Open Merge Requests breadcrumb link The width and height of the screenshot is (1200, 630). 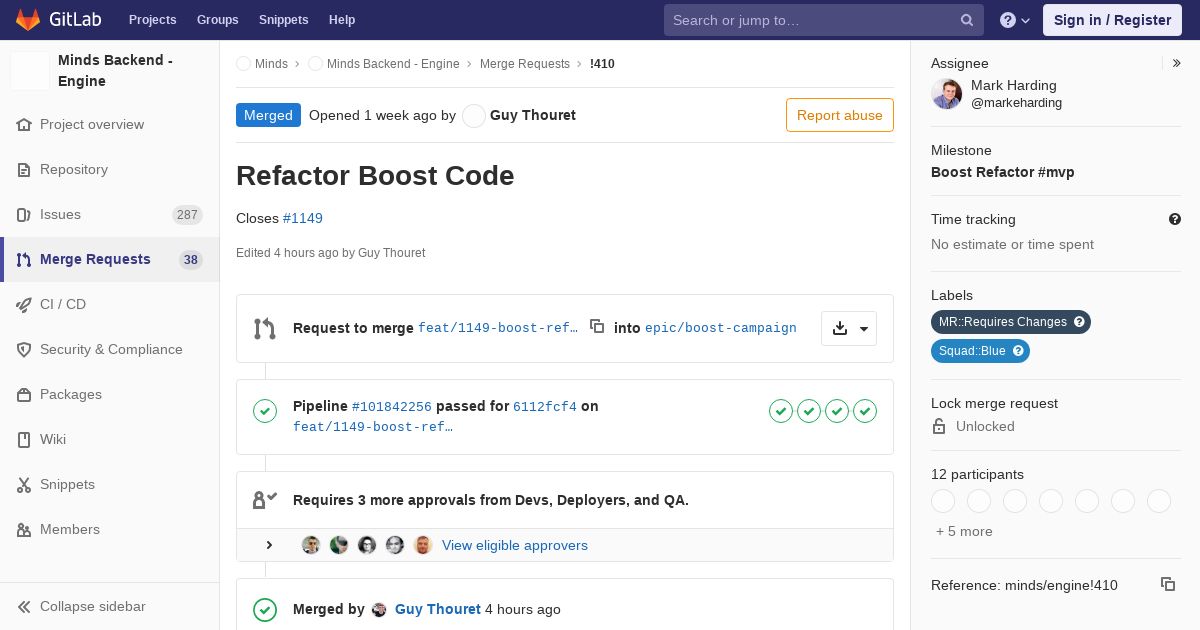(525, 63)
